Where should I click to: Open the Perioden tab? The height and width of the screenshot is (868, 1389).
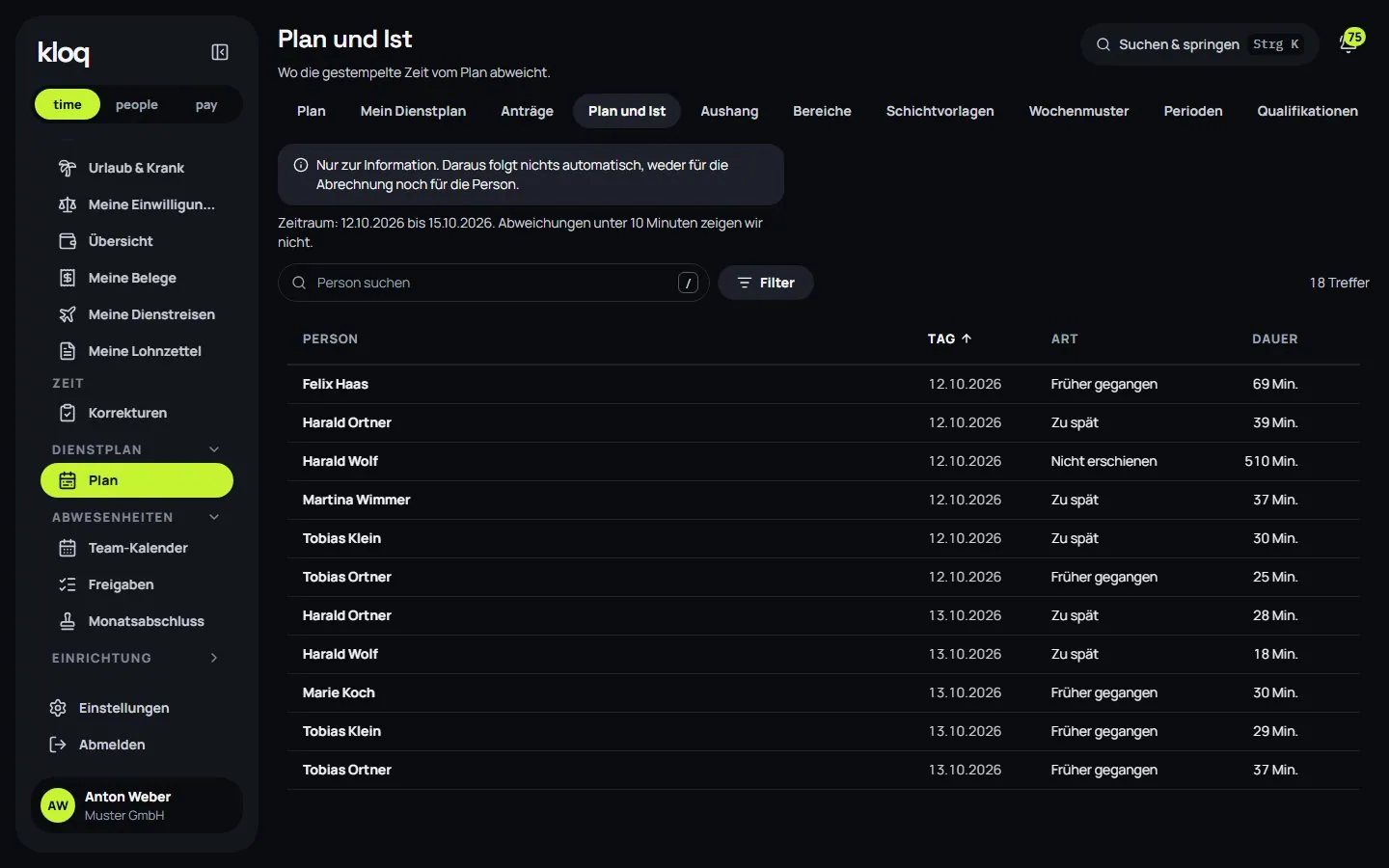1193,111
